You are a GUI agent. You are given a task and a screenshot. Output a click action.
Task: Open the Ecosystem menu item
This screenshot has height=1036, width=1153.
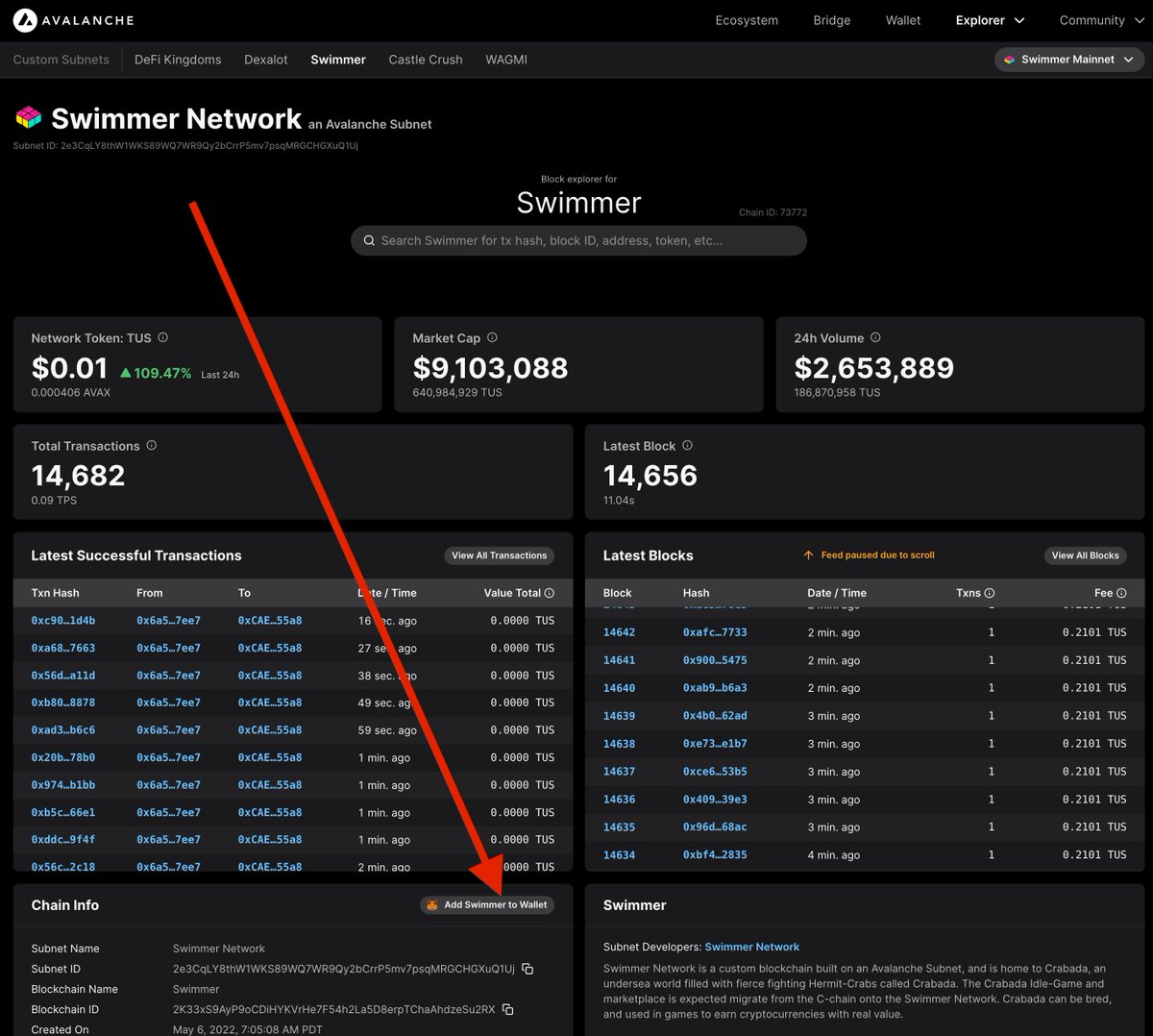click(x=747, y=20)
